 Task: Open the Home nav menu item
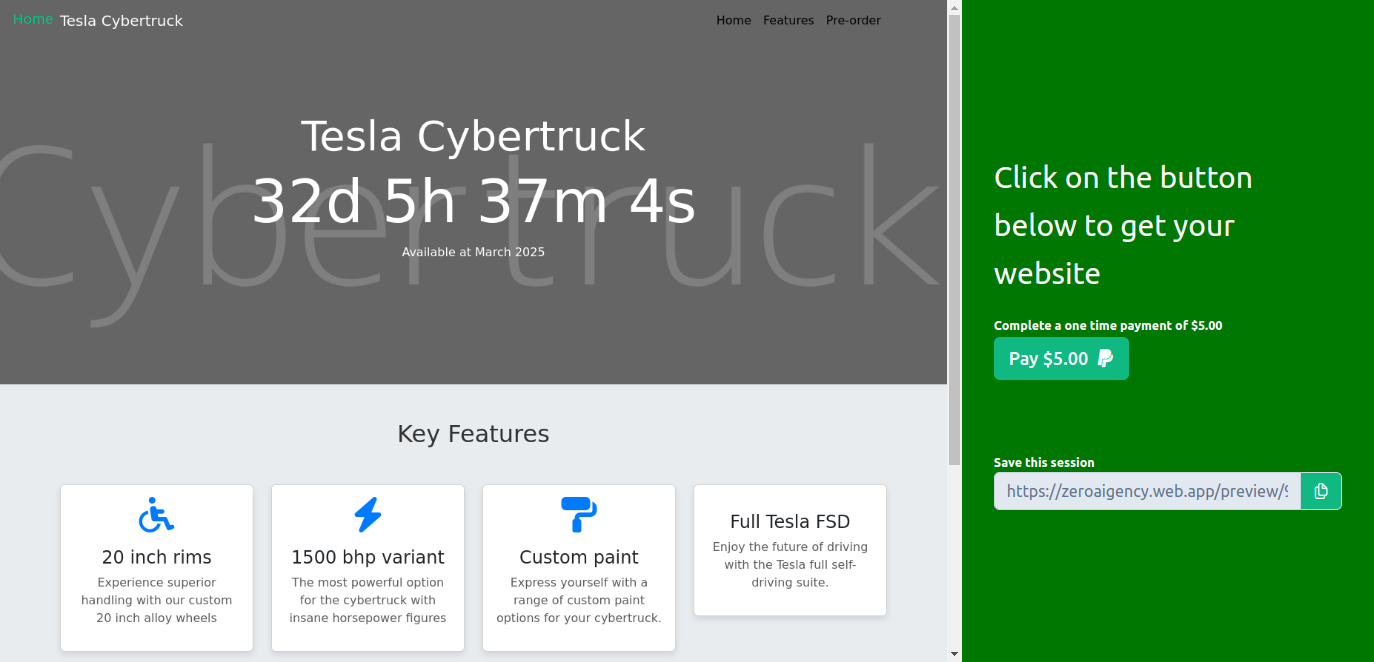click(x=733, y=20)
